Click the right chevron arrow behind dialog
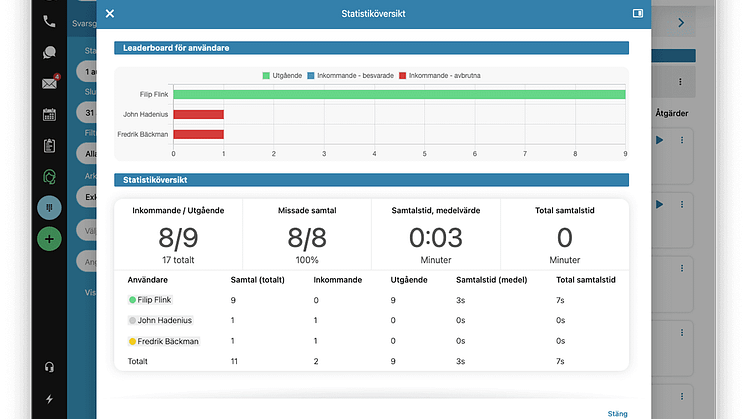 coord(681,22)
